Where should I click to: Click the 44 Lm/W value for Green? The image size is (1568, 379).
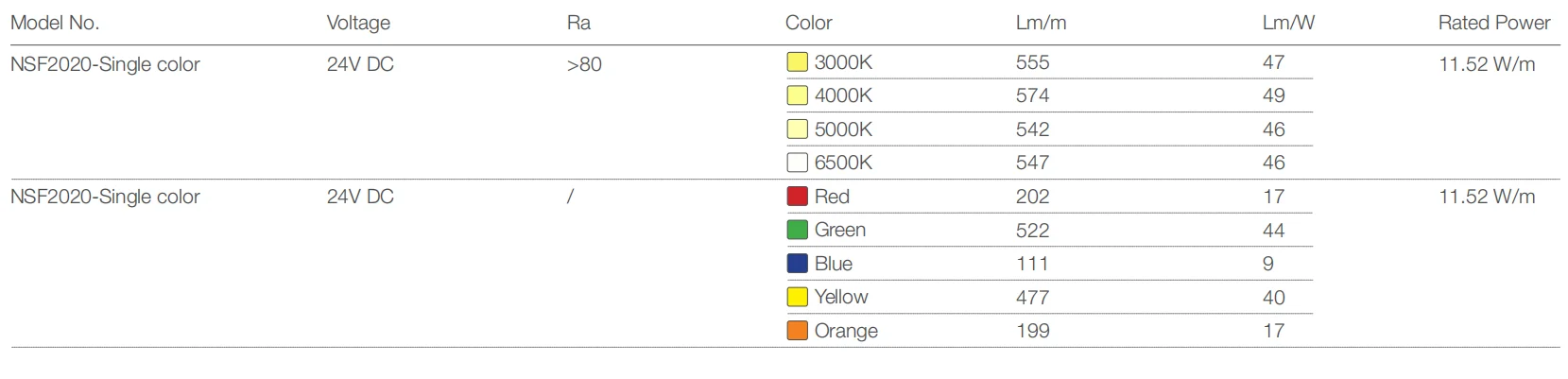click(1273, 230)
